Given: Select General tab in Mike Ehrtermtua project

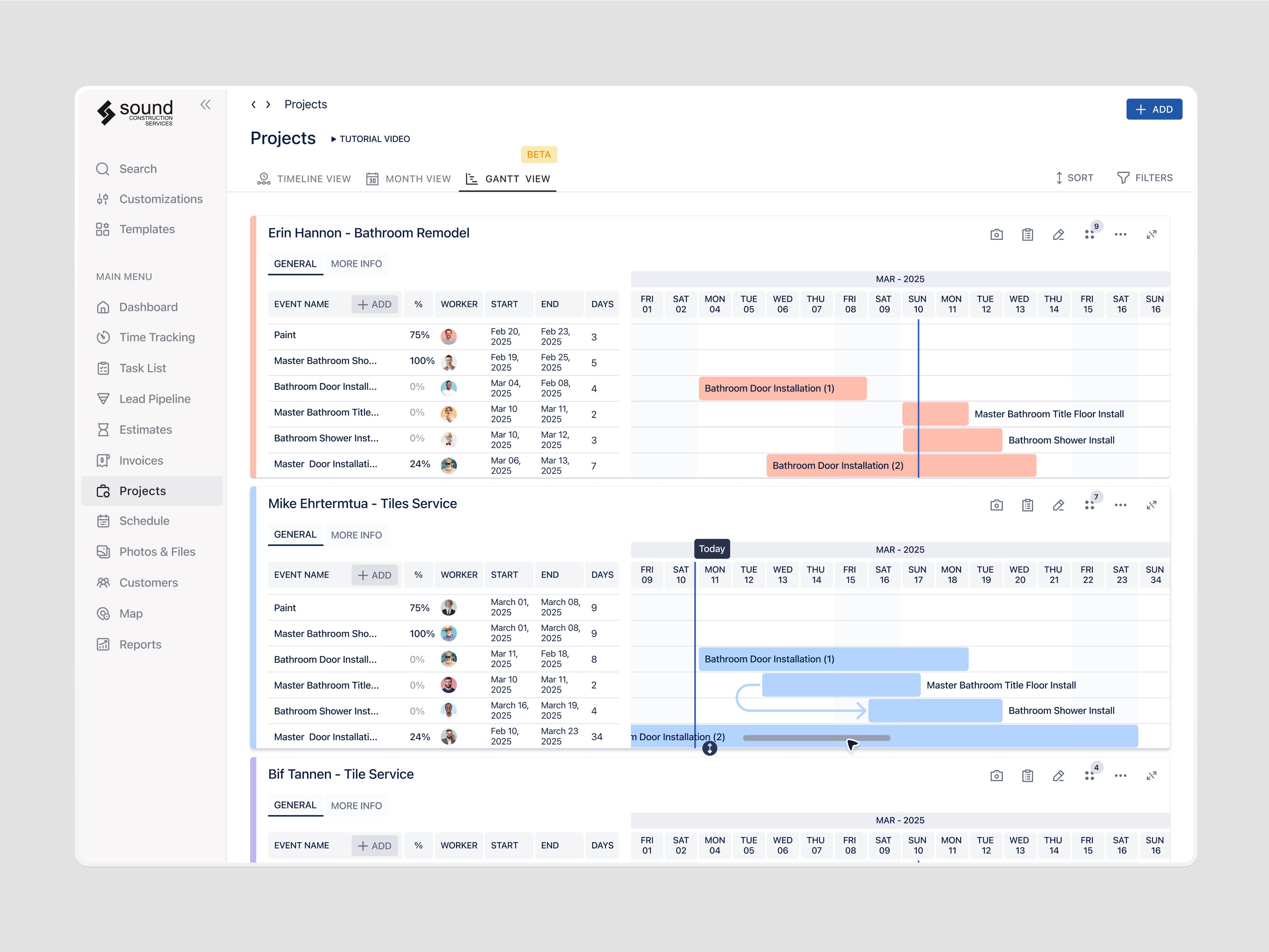Looking at the screenshot, I should 295,534.
